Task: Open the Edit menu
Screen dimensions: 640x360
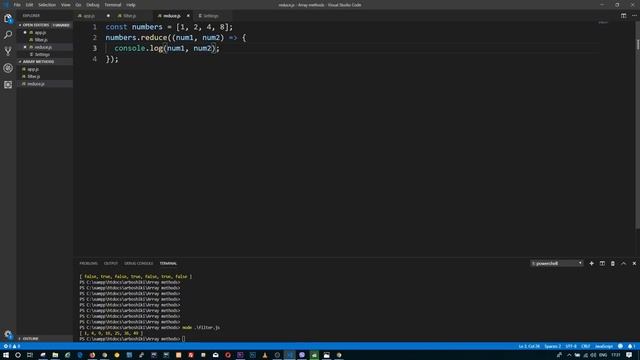Action: pos(29,5)
